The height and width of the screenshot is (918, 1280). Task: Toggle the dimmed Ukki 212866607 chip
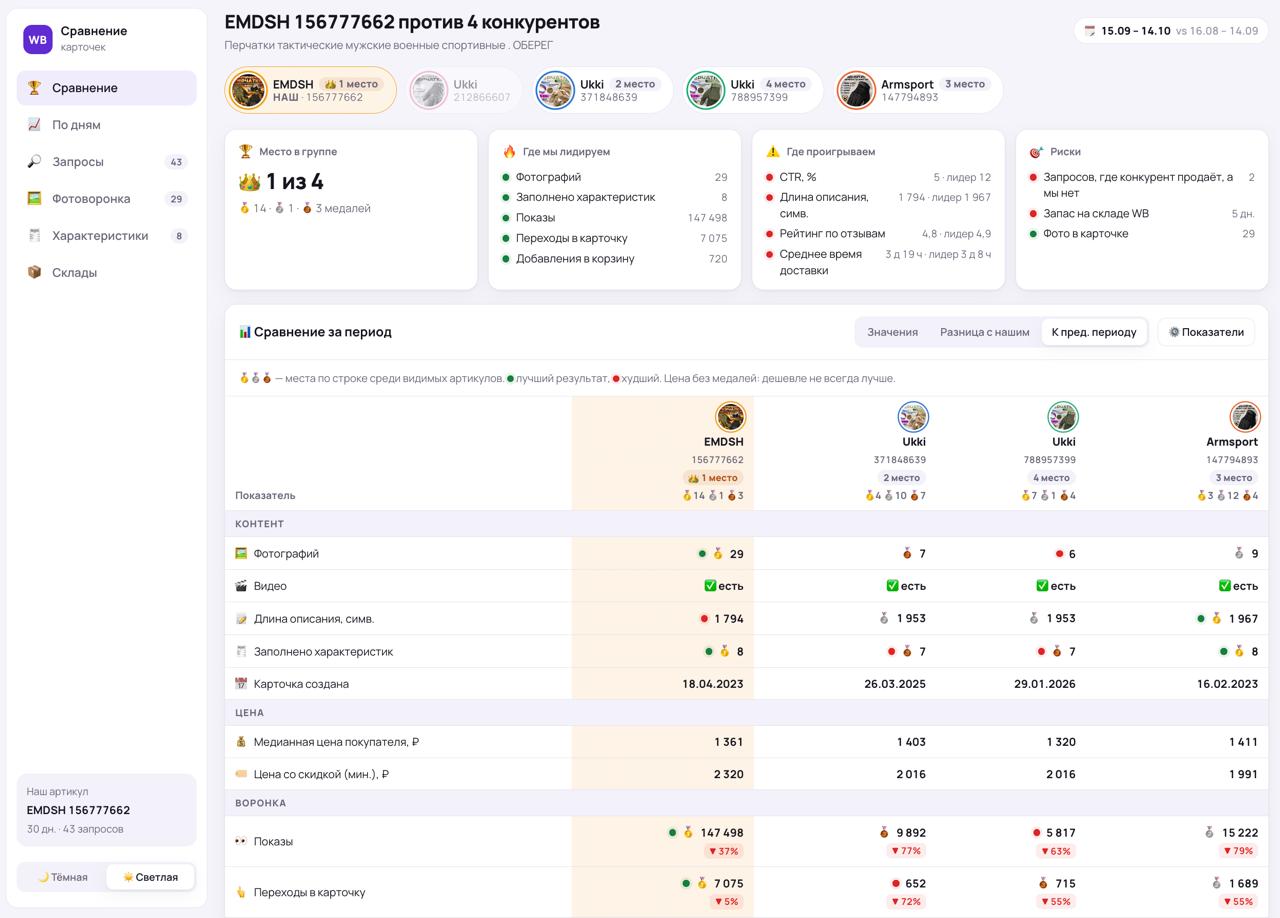(x=465, y=90)
